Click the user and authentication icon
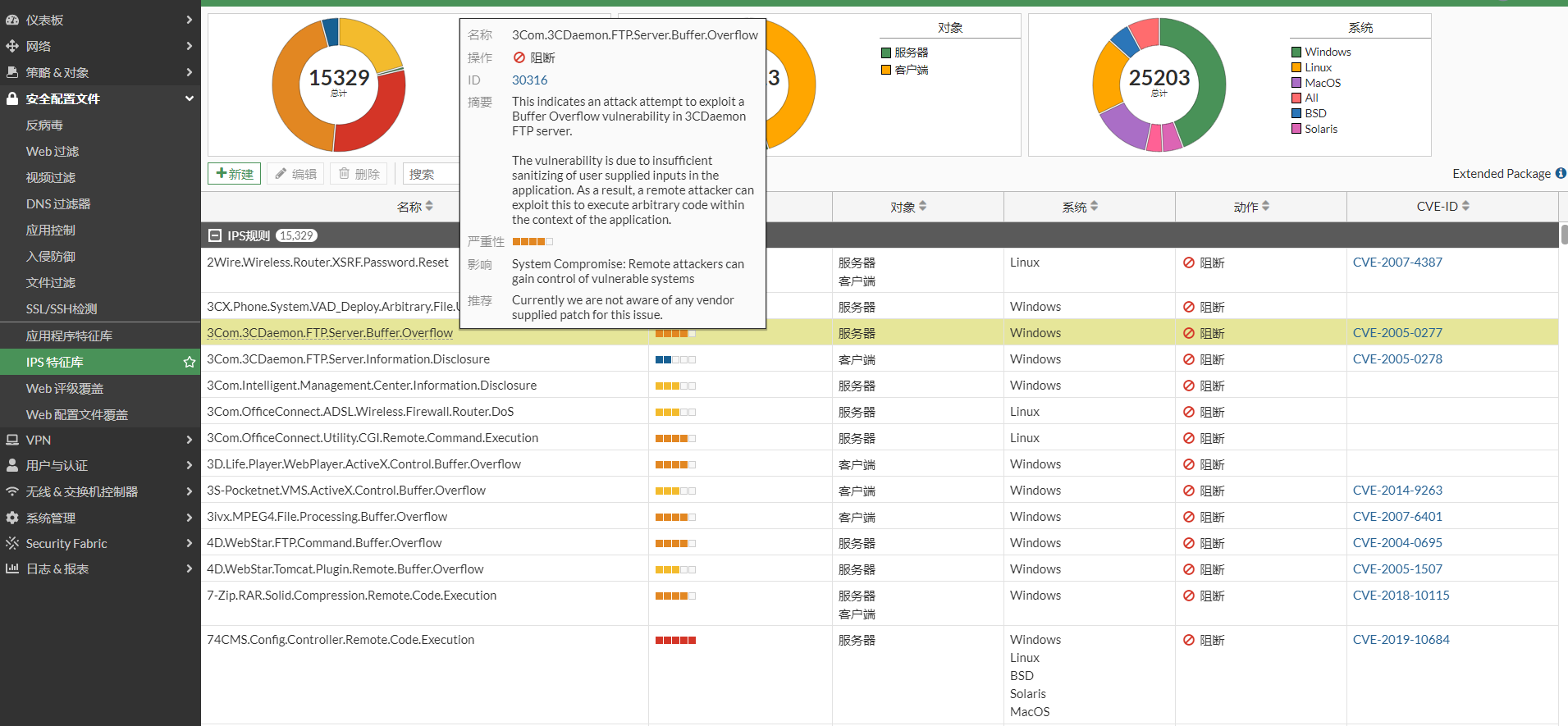 tap(12, 465)
